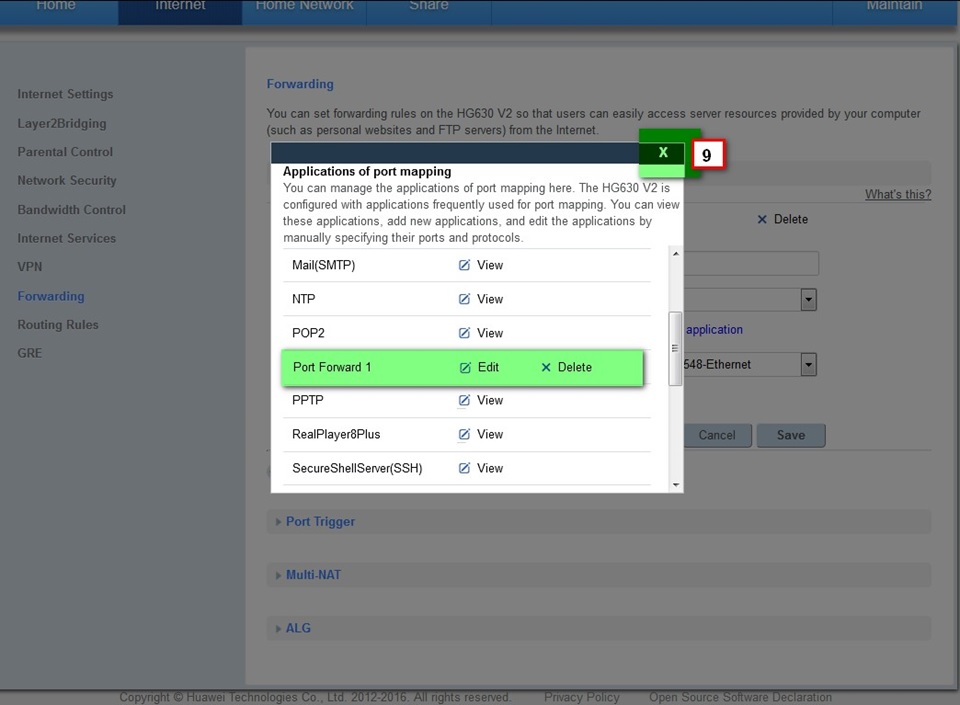Click the View icon for Mail(SMTP)

464,265
